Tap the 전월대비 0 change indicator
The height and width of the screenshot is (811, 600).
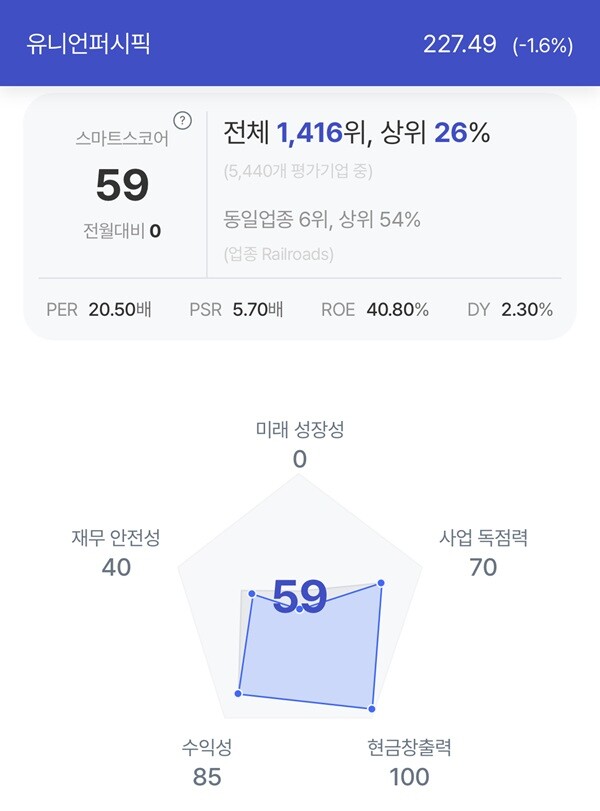pos(122,231)
